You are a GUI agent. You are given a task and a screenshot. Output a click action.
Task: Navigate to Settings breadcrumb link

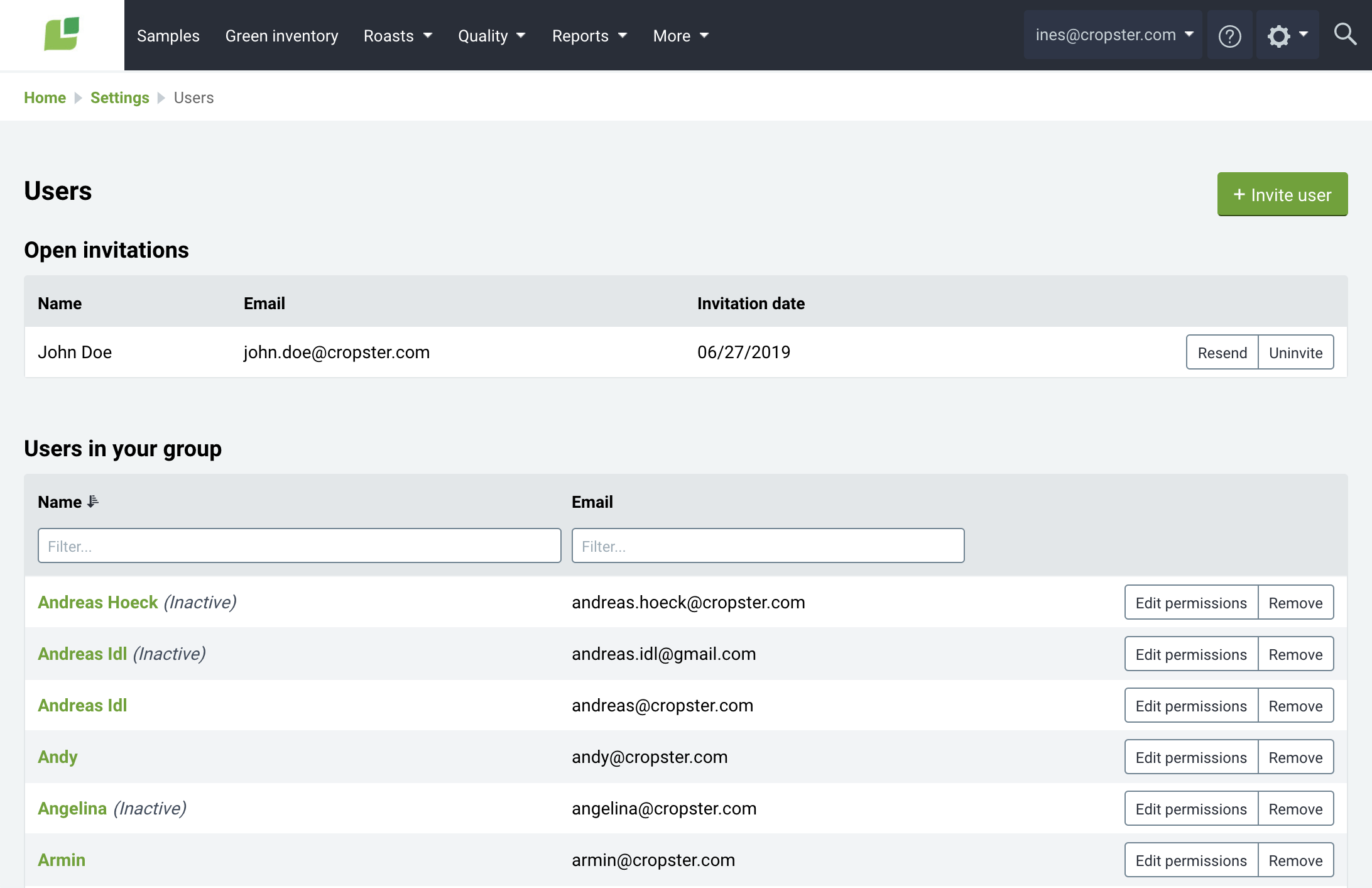coord(120,98)
